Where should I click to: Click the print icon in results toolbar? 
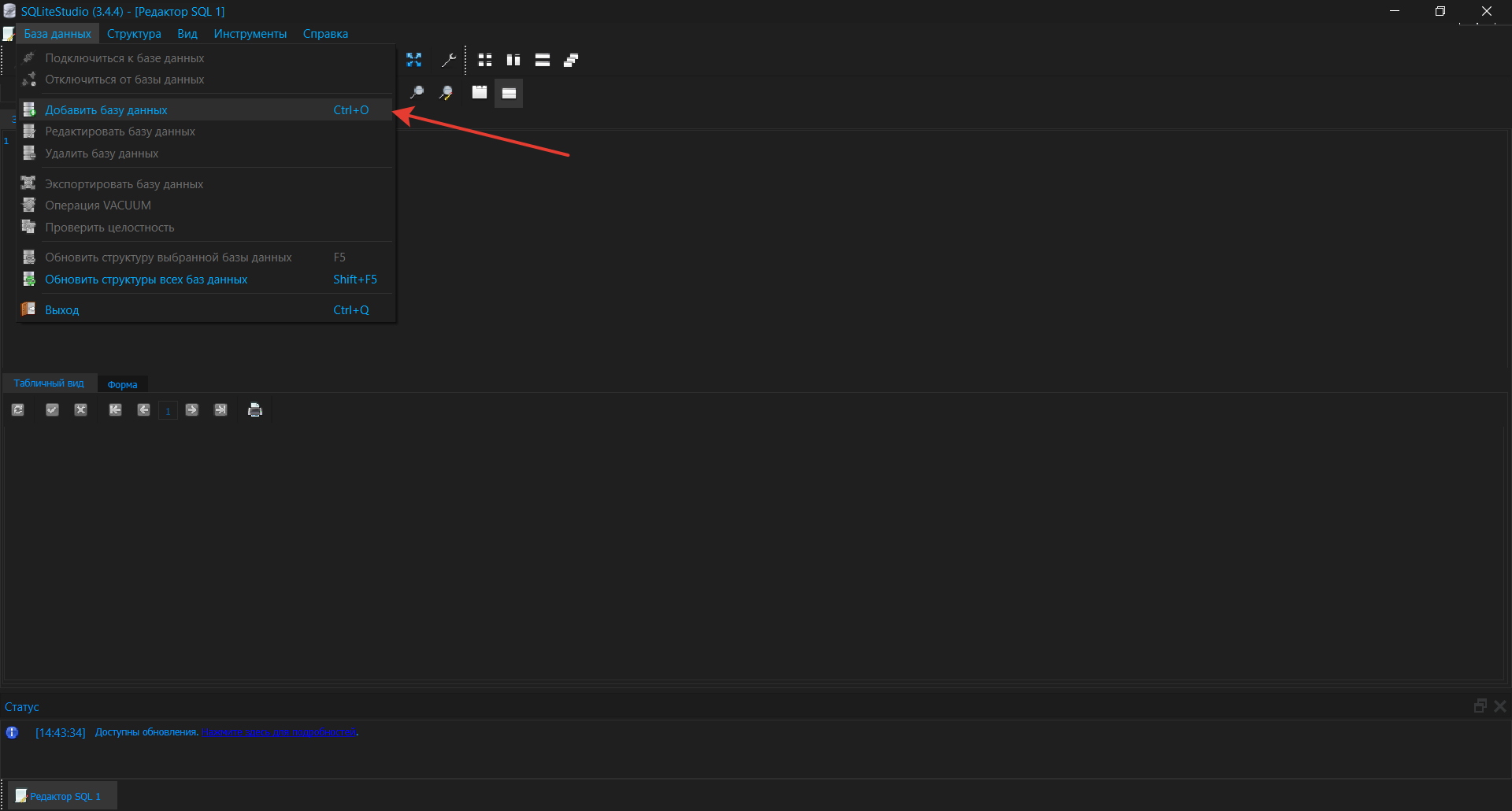pos(254,410)
